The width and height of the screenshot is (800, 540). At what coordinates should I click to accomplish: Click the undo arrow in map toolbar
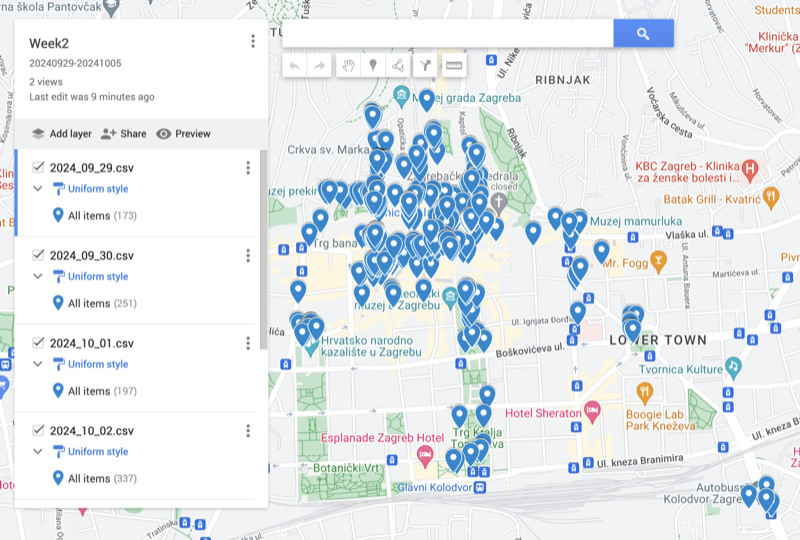[x=295, y=66]
